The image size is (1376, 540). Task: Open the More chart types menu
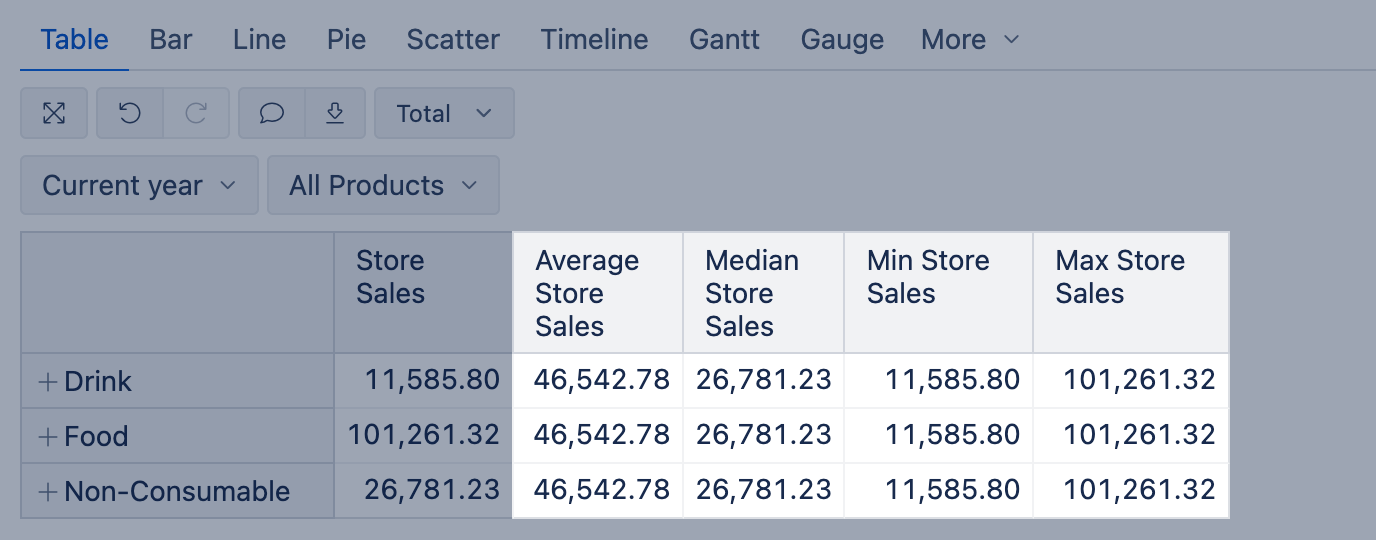pyautogui.click(x=969, y=40)
